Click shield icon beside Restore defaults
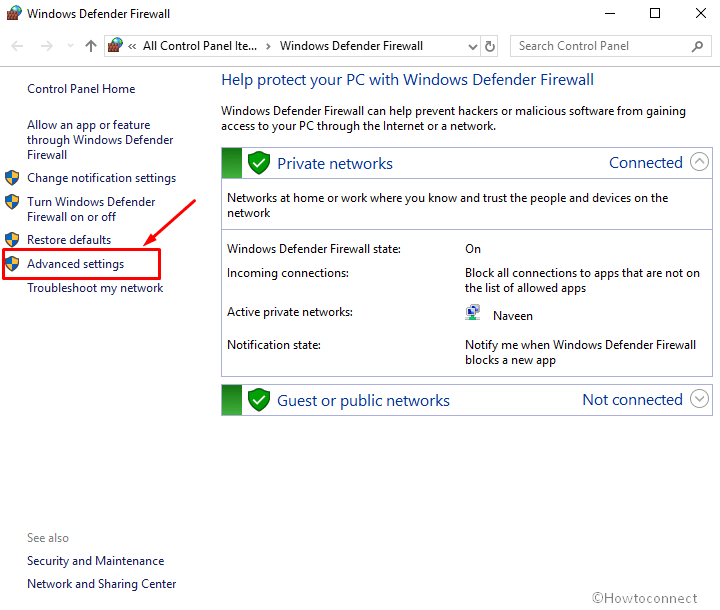 (x=12, y=239)
